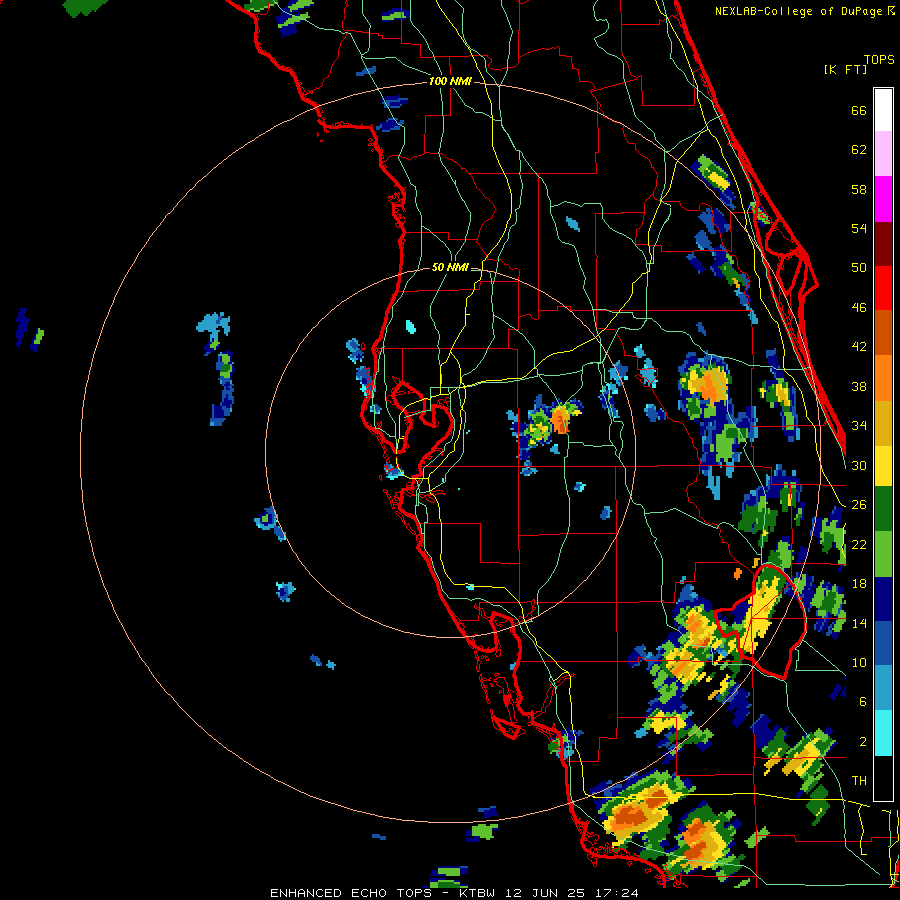The height and width of the screenshot is (900, 900).
Task: Click the 54 value on the legend
Action: [x=859, y=228]
